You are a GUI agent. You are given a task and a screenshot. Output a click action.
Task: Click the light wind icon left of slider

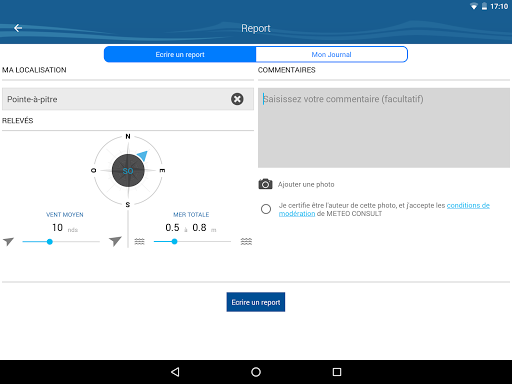pos(9,241)
